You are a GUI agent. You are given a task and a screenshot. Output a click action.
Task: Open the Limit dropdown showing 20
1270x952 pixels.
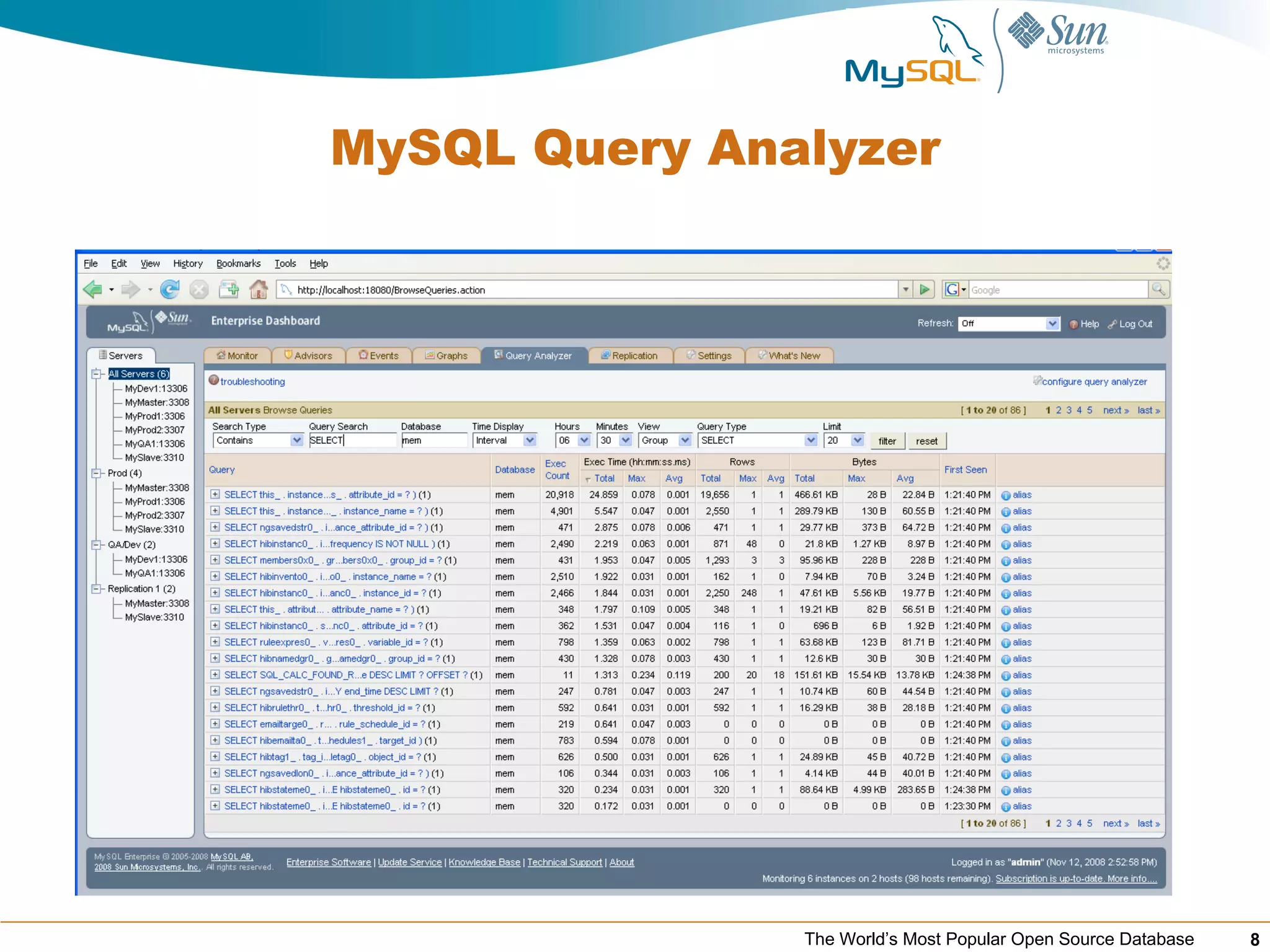tap(843, 440)
